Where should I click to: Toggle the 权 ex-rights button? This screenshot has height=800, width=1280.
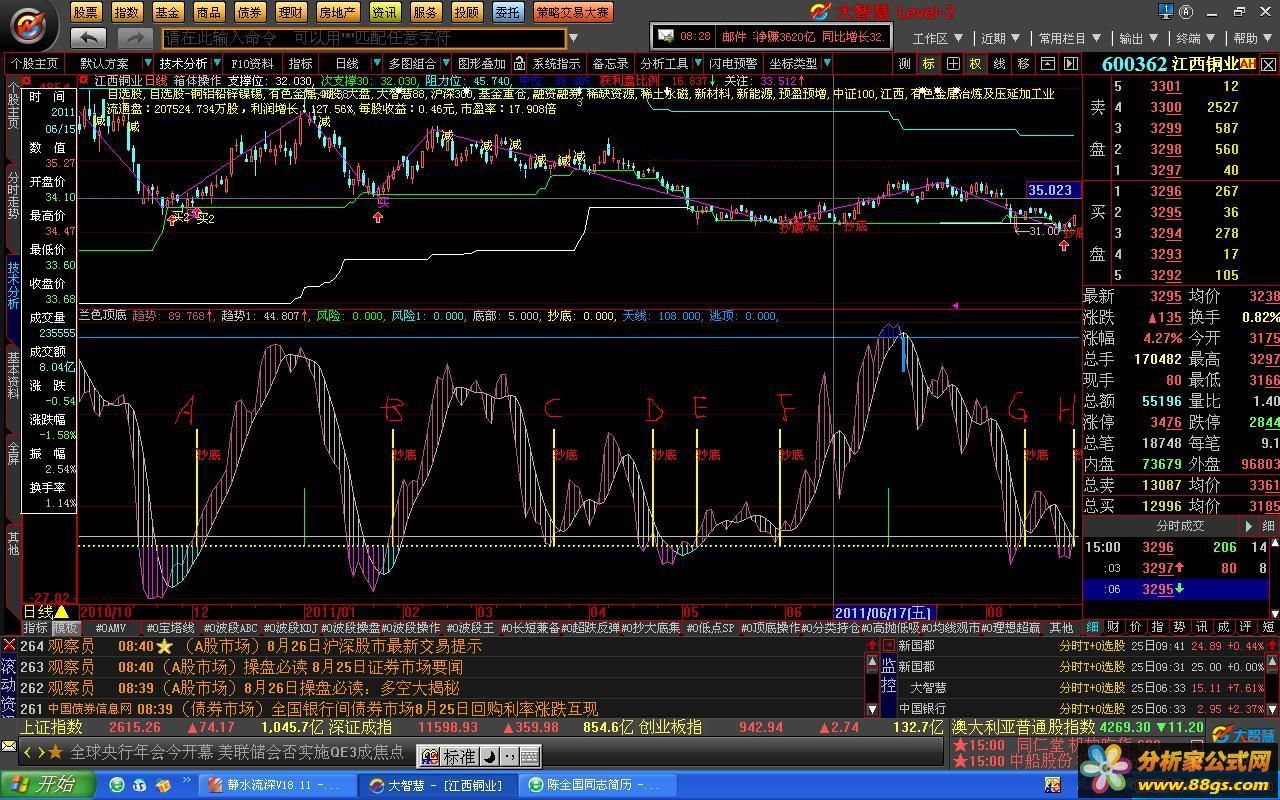tap(976, 63)
